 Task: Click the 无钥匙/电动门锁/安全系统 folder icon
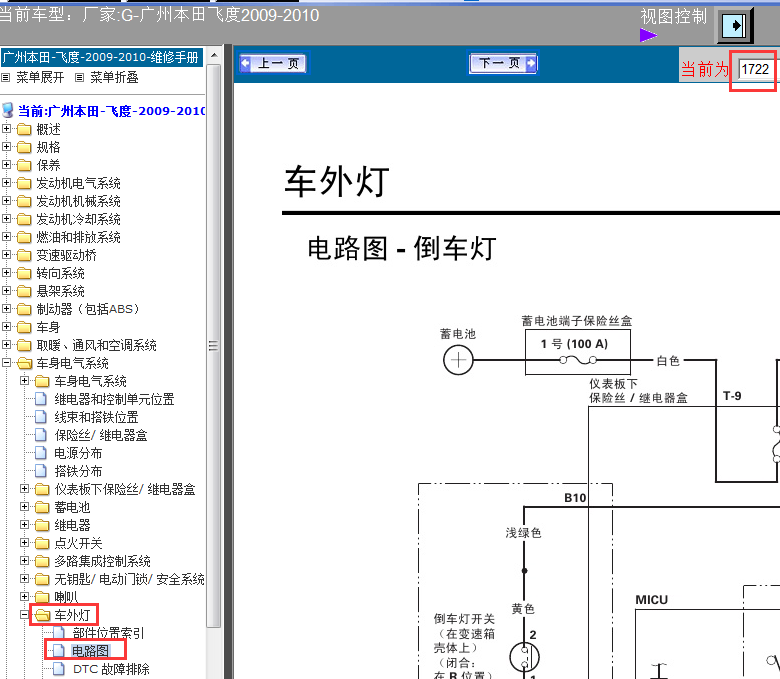click(x=42, y=579)
